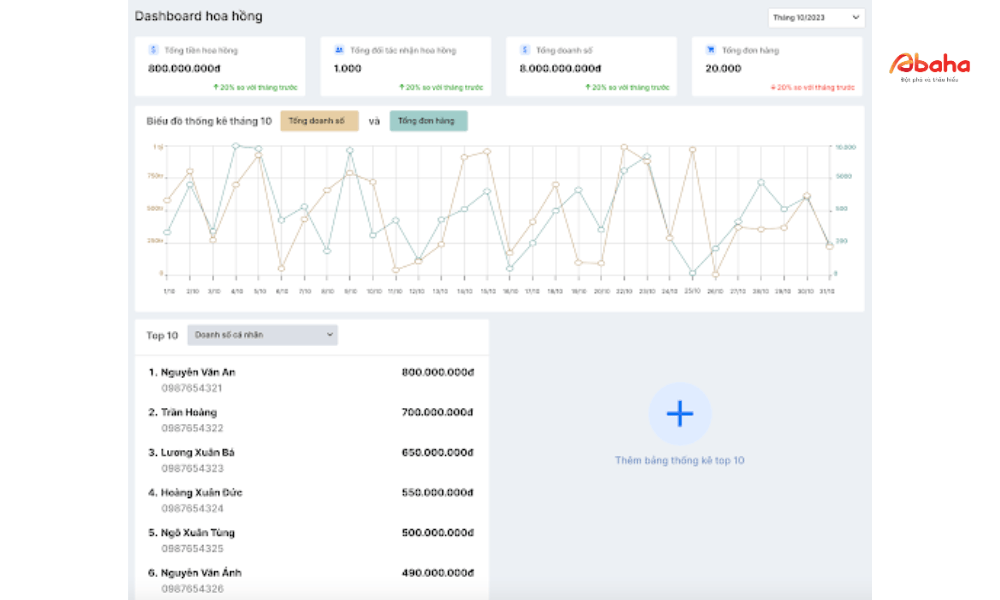Select Nguyễn Văn An in the top list

[x=198, y=372]
